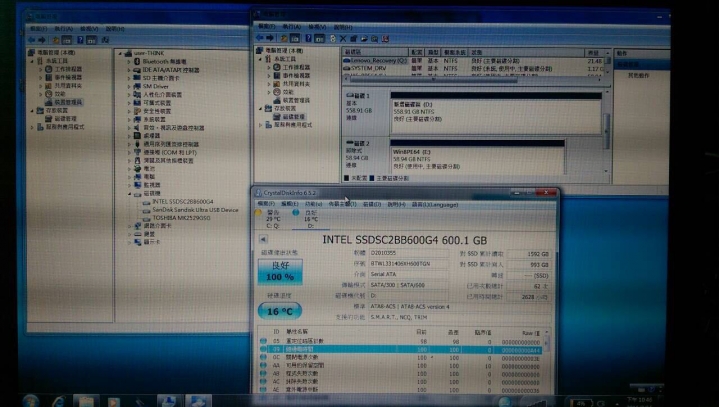The image size is (720, 407).
Task: Click the vertical scrollbar of the disk graphical view
Action: [607, 130]
